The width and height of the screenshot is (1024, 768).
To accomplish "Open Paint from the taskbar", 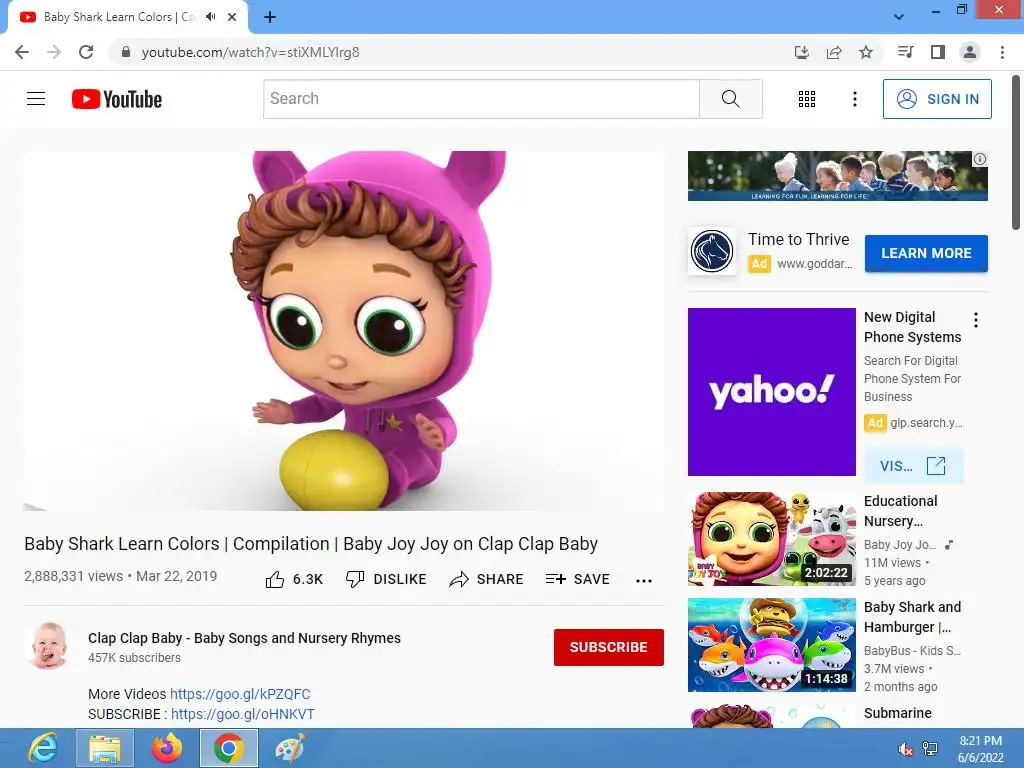I will click(x=290, y=748).
